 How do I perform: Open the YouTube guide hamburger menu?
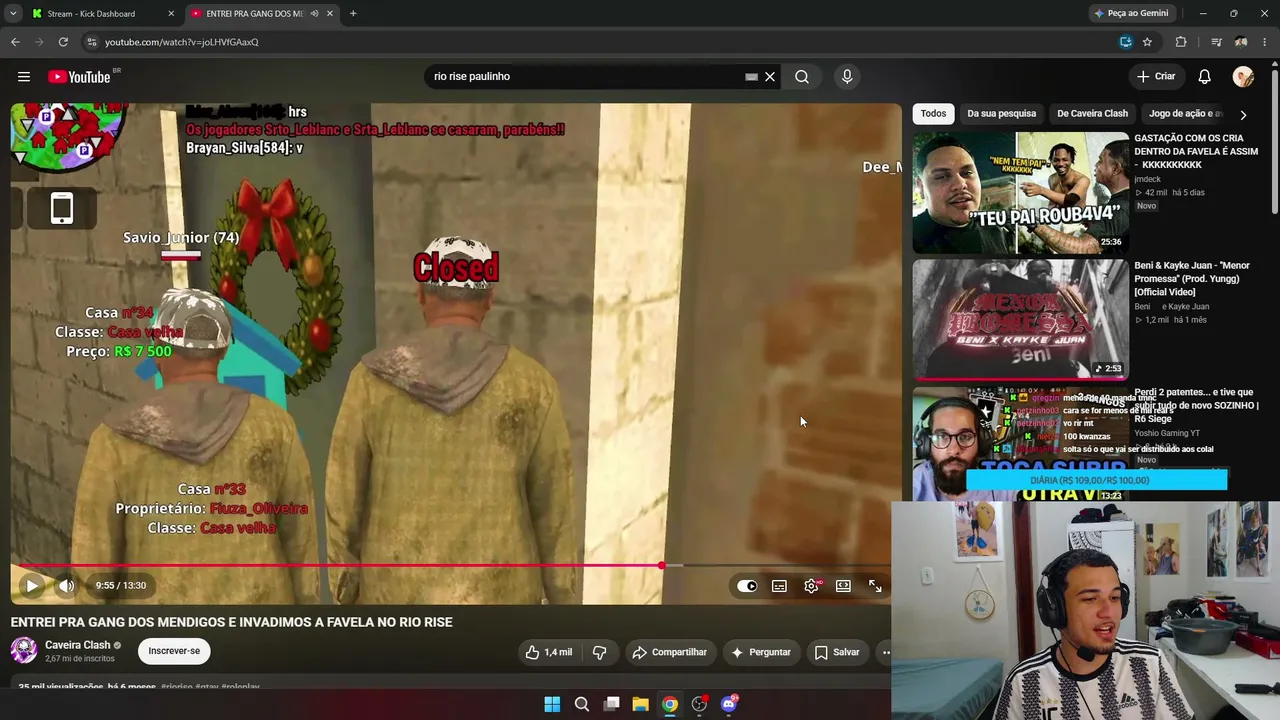pos(24,77)
